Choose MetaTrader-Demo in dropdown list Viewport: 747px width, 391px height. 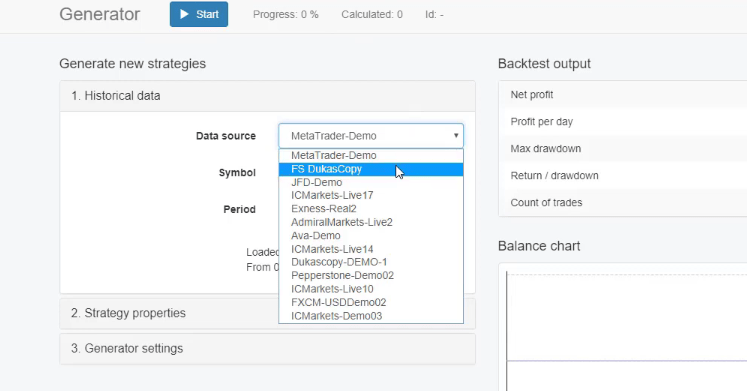click(x=371, y=155)
